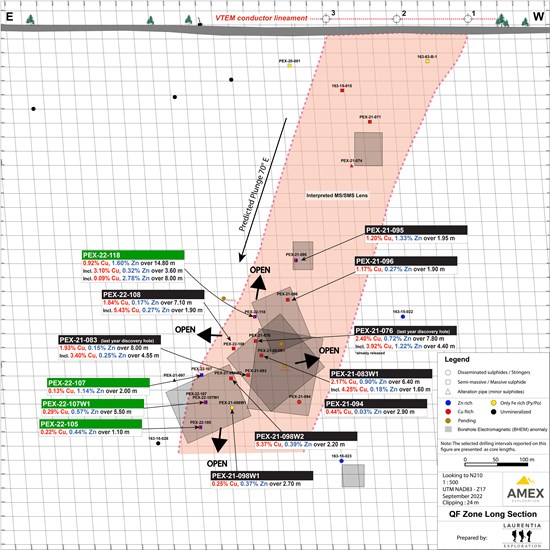Click the green PEX-22-107 label header

tap(98, 383)
